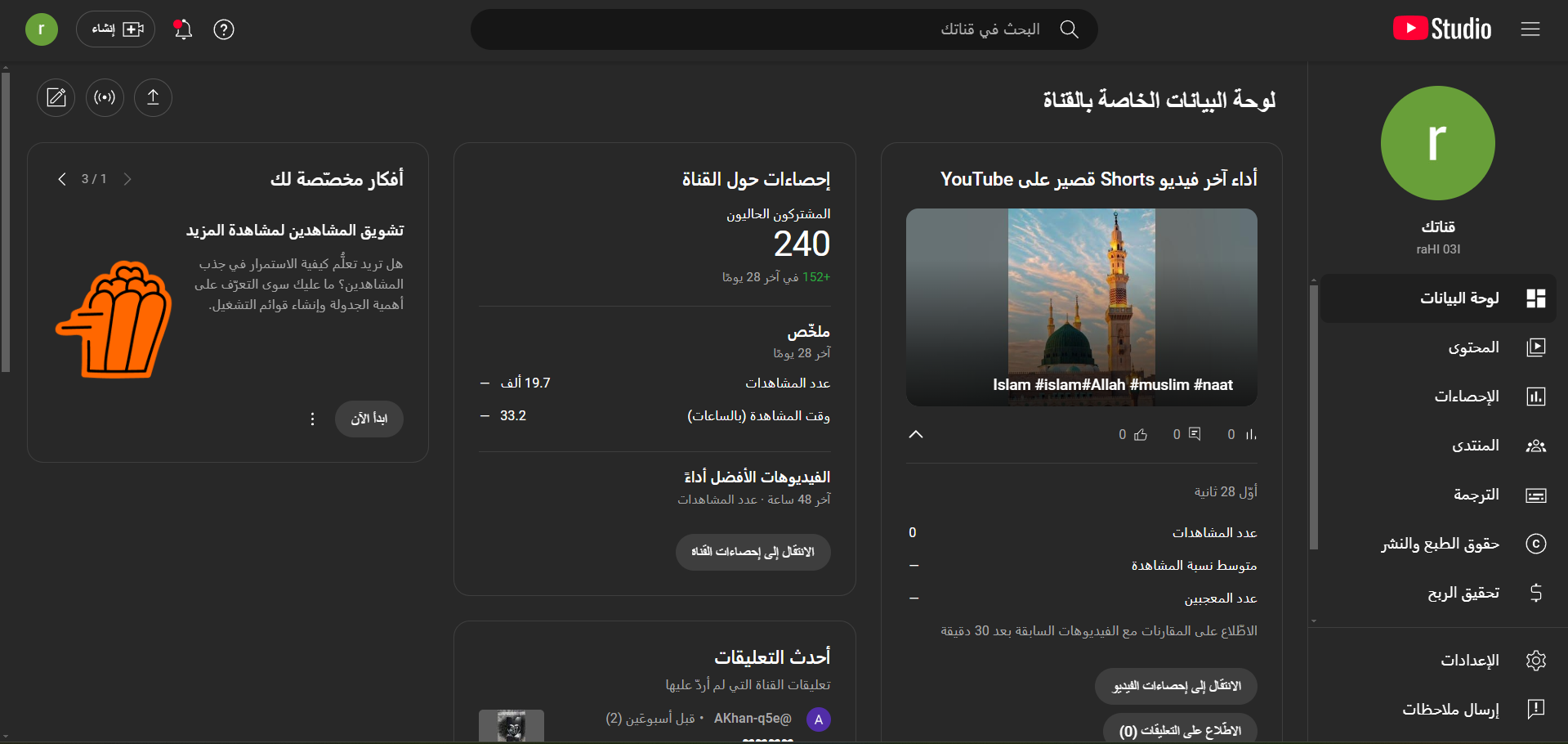Open الترجمة subtitles menu item
Viewport: 1568px width, 744px height.
(x=1437, y=495)
